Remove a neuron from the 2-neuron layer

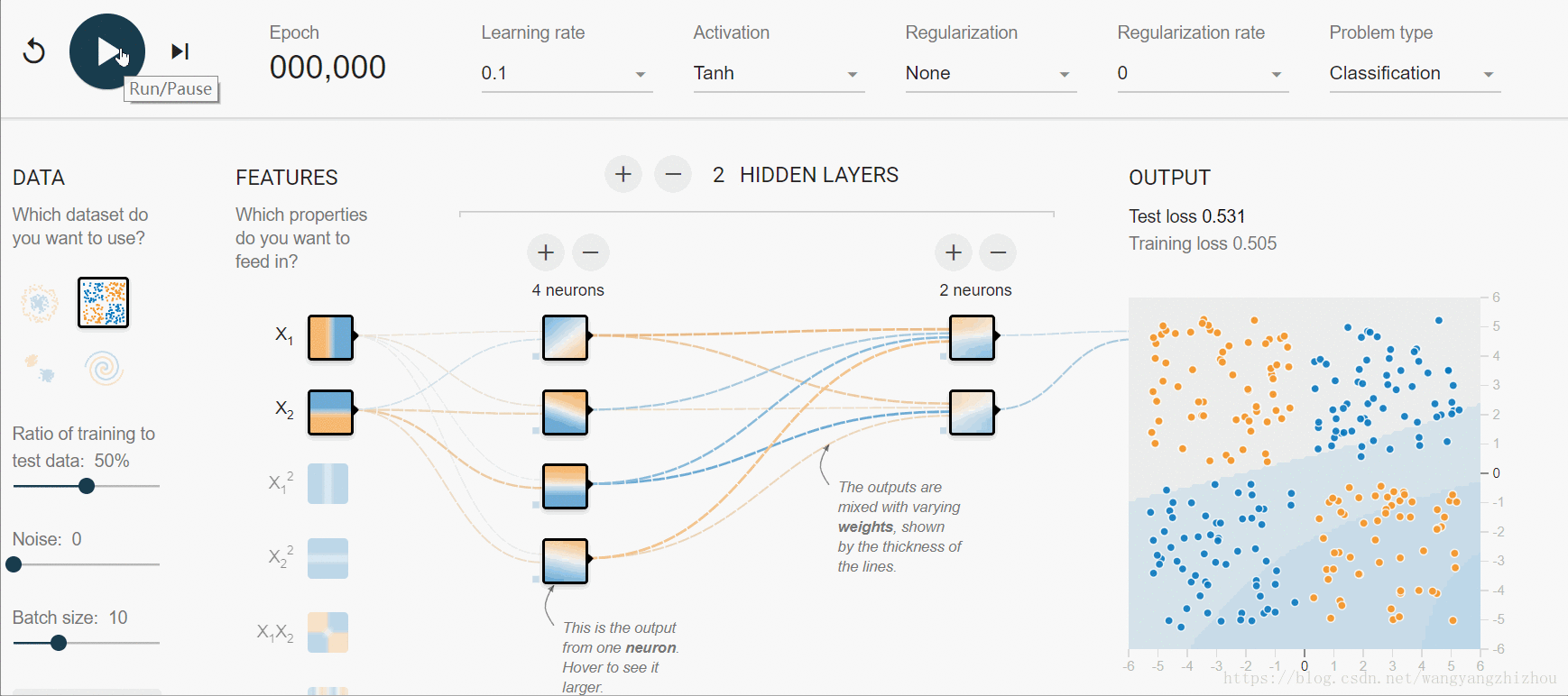pos(999,252)
